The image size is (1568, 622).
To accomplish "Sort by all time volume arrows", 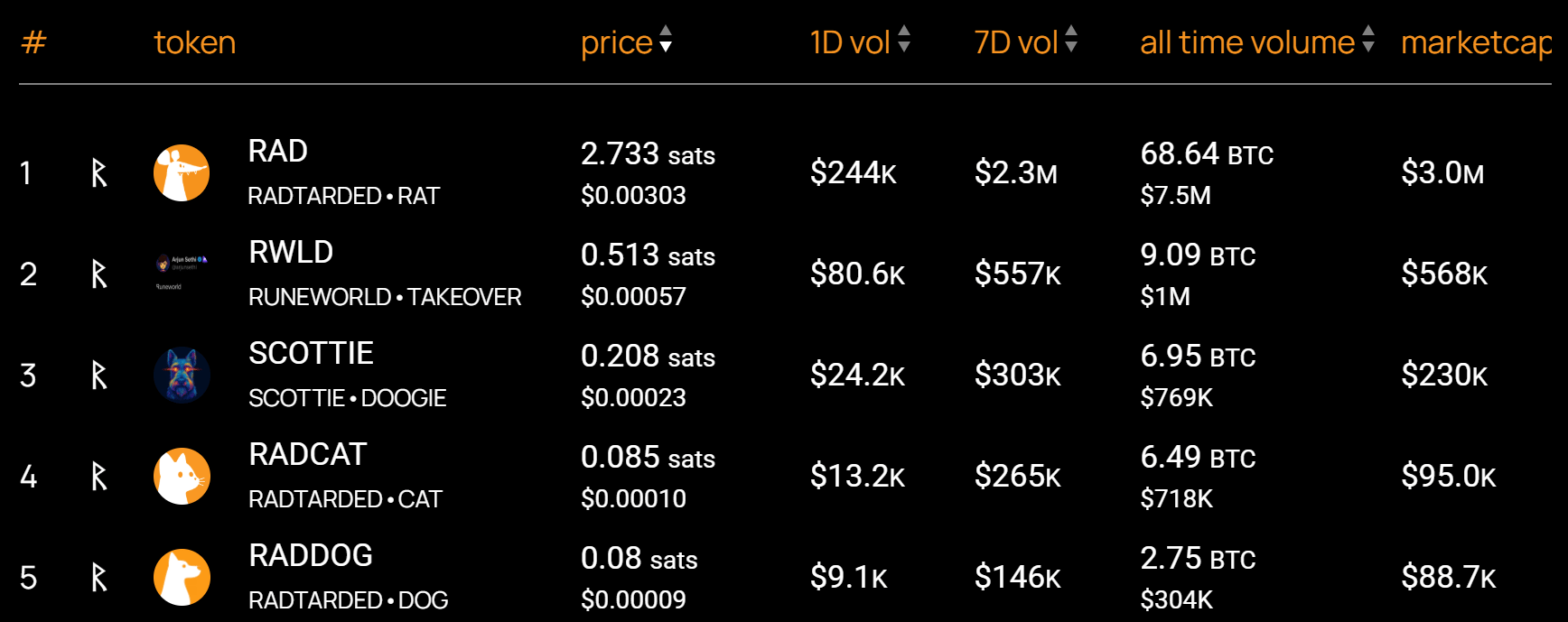I will pyautogui.click(x=1368, y=40).
